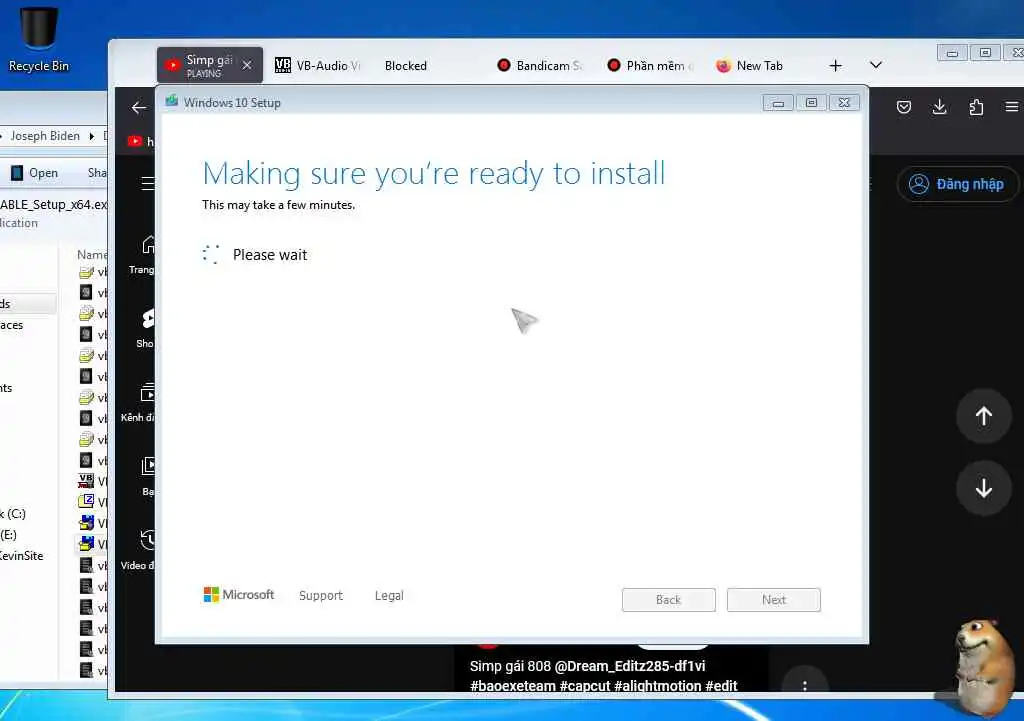
Task: Open a new browser tab with plus
Action: 835,65
